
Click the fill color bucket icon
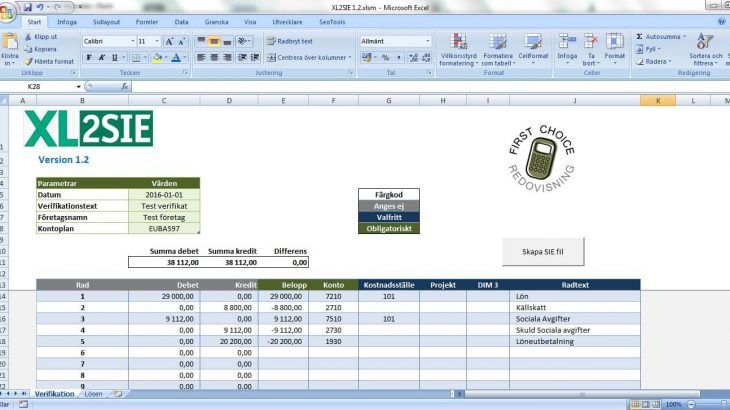pyautogui.click(x=157, y=58)
